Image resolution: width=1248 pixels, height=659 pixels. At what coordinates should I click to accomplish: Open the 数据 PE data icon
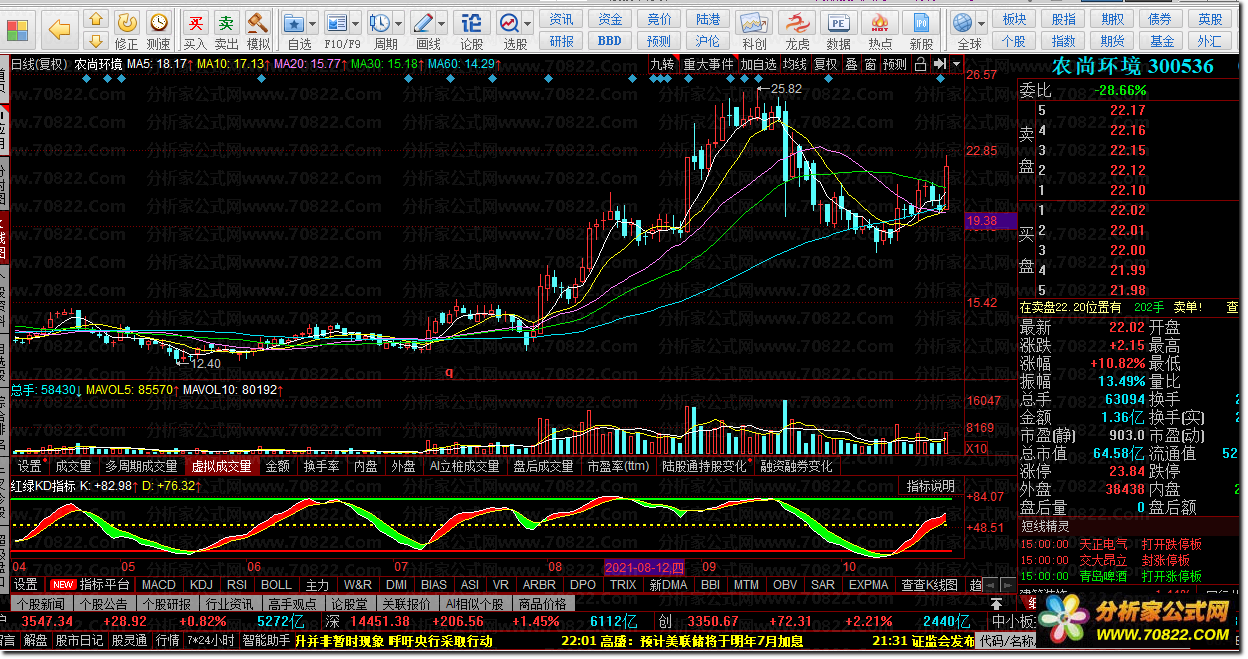839,29
